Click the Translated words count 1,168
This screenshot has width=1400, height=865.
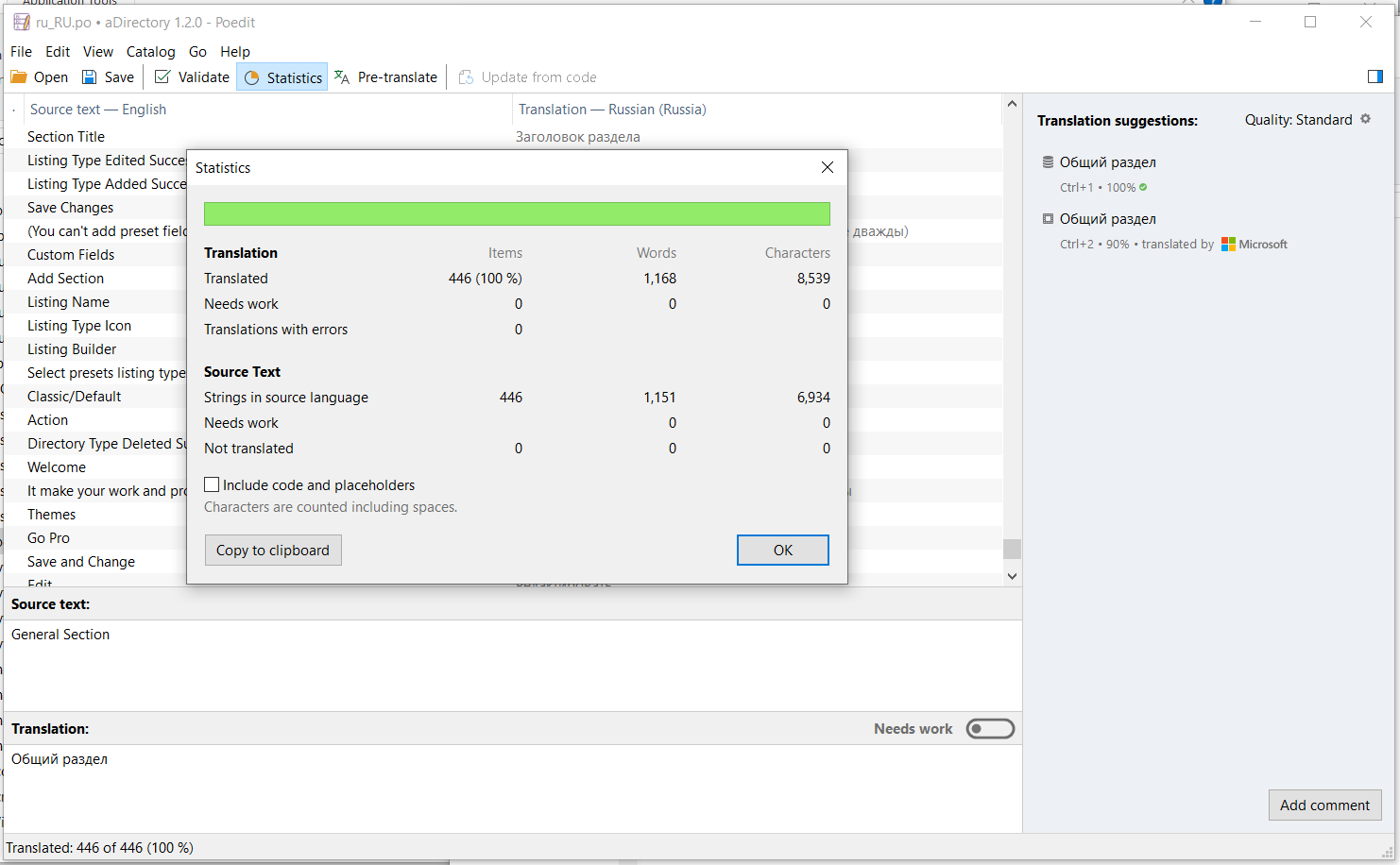point(659,279)
